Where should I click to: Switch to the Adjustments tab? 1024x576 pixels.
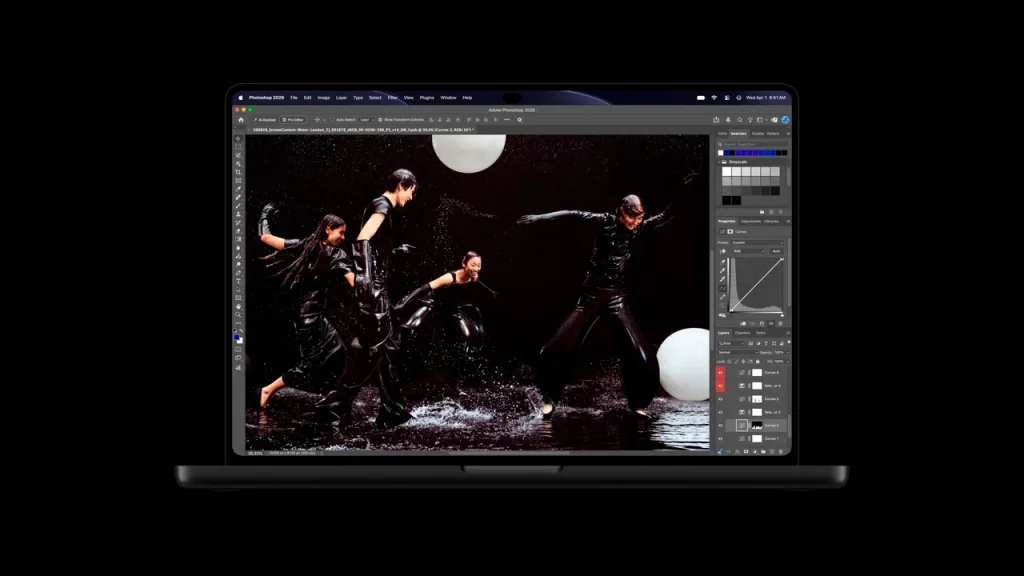tap(750, 221)
